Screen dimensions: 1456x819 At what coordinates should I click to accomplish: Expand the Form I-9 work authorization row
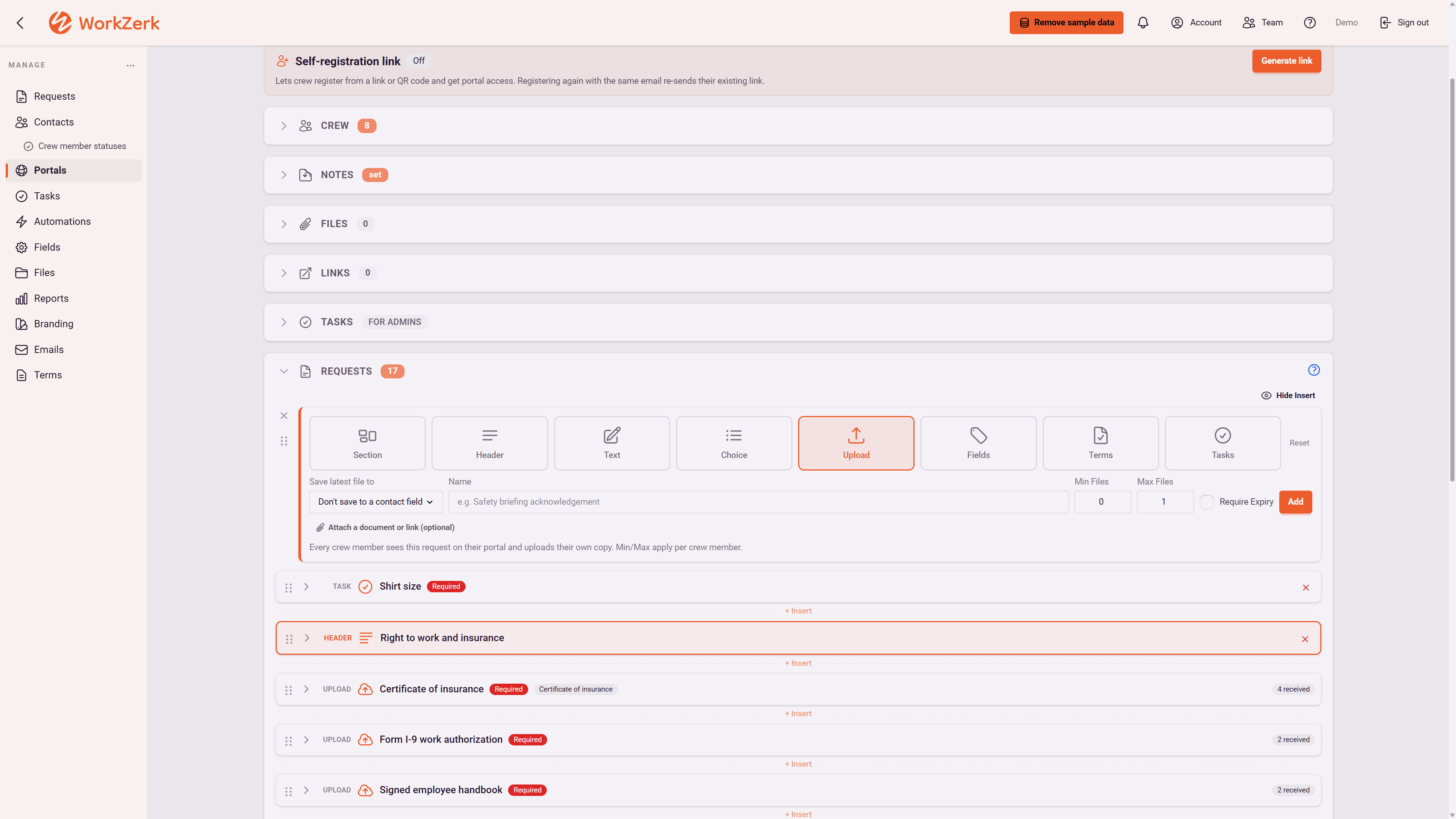pyautogui.click(x=306, y=739)
